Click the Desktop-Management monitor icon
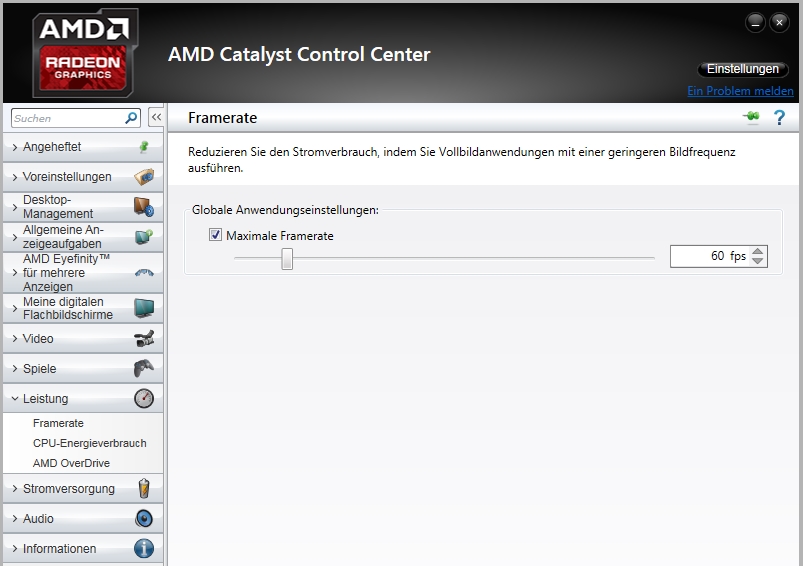The image size is (803, 566). [144, 207]
